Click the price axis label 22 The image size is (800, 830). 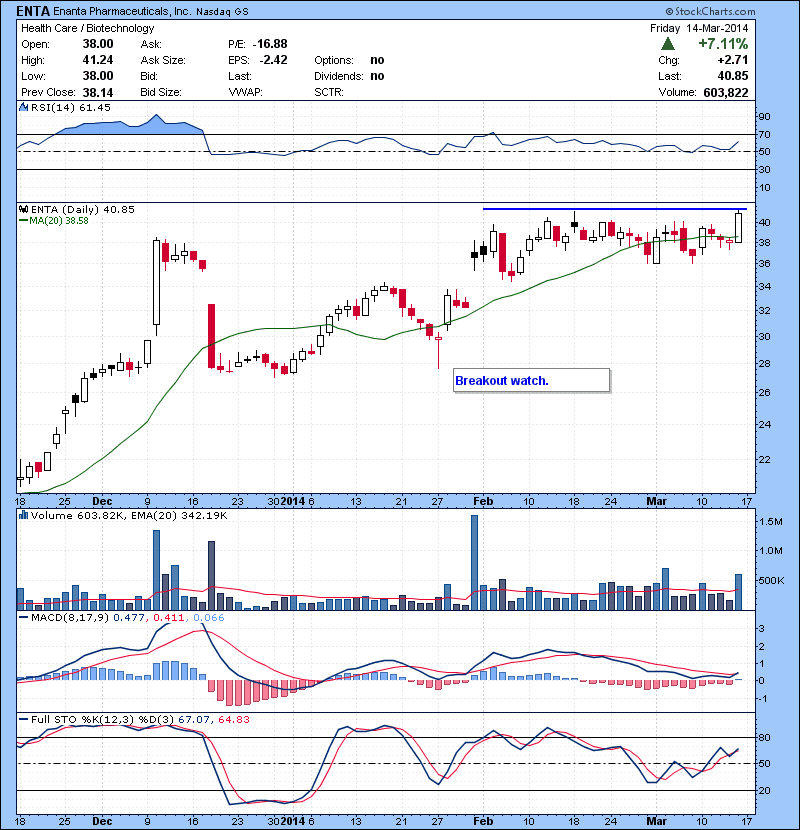(765, 459)
